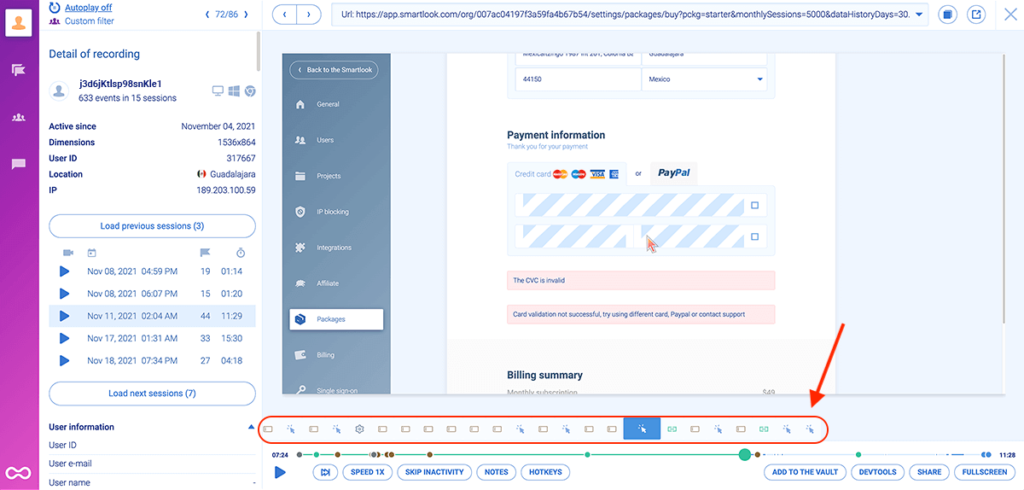The image size is (1024, 490).
Task: Click Load previous sessions (3)
Action: pos(152,226)
